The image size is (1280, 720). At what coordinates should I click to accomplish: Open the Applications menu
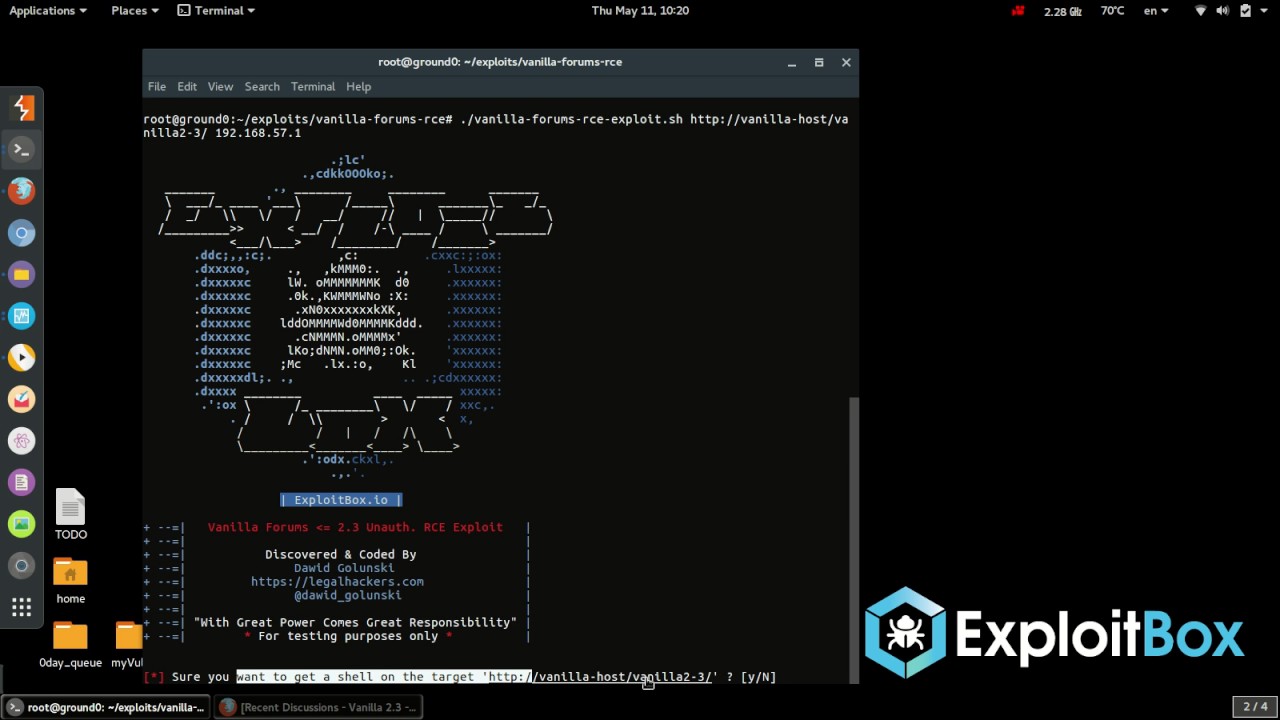tap(48, 11)
